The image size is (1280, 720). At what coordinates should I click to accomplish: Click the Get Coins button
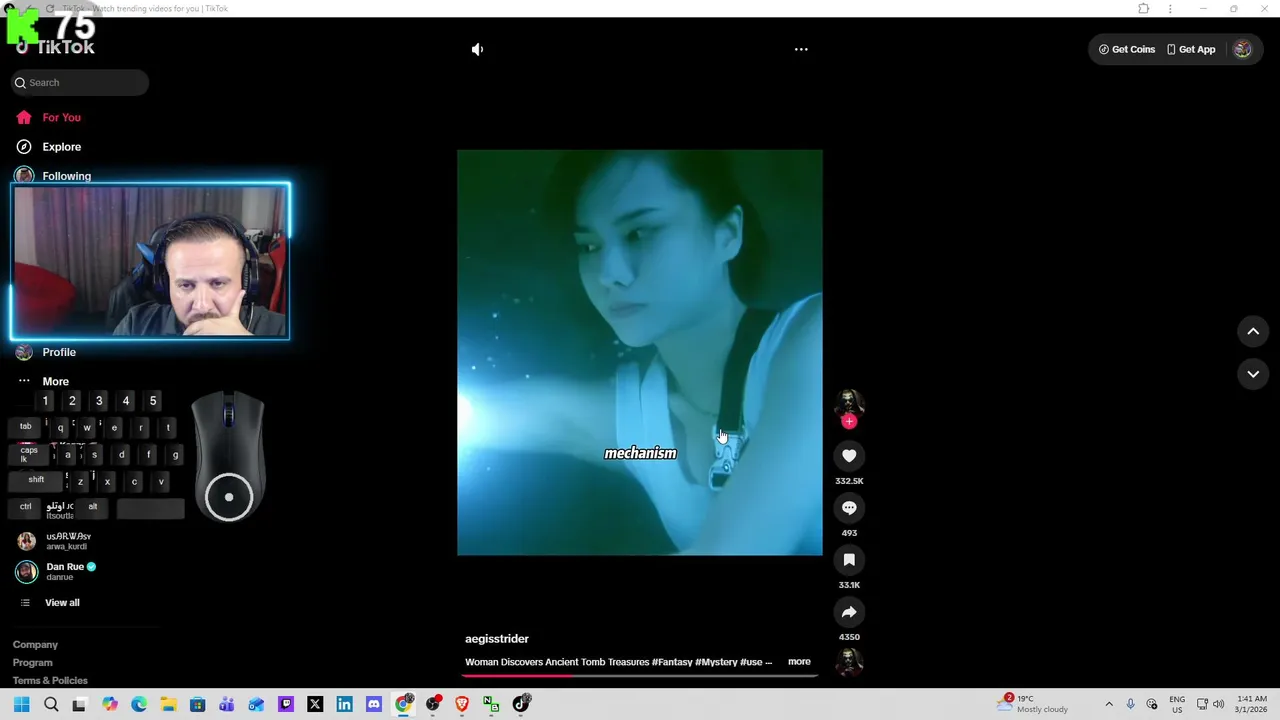[1127, 49]
